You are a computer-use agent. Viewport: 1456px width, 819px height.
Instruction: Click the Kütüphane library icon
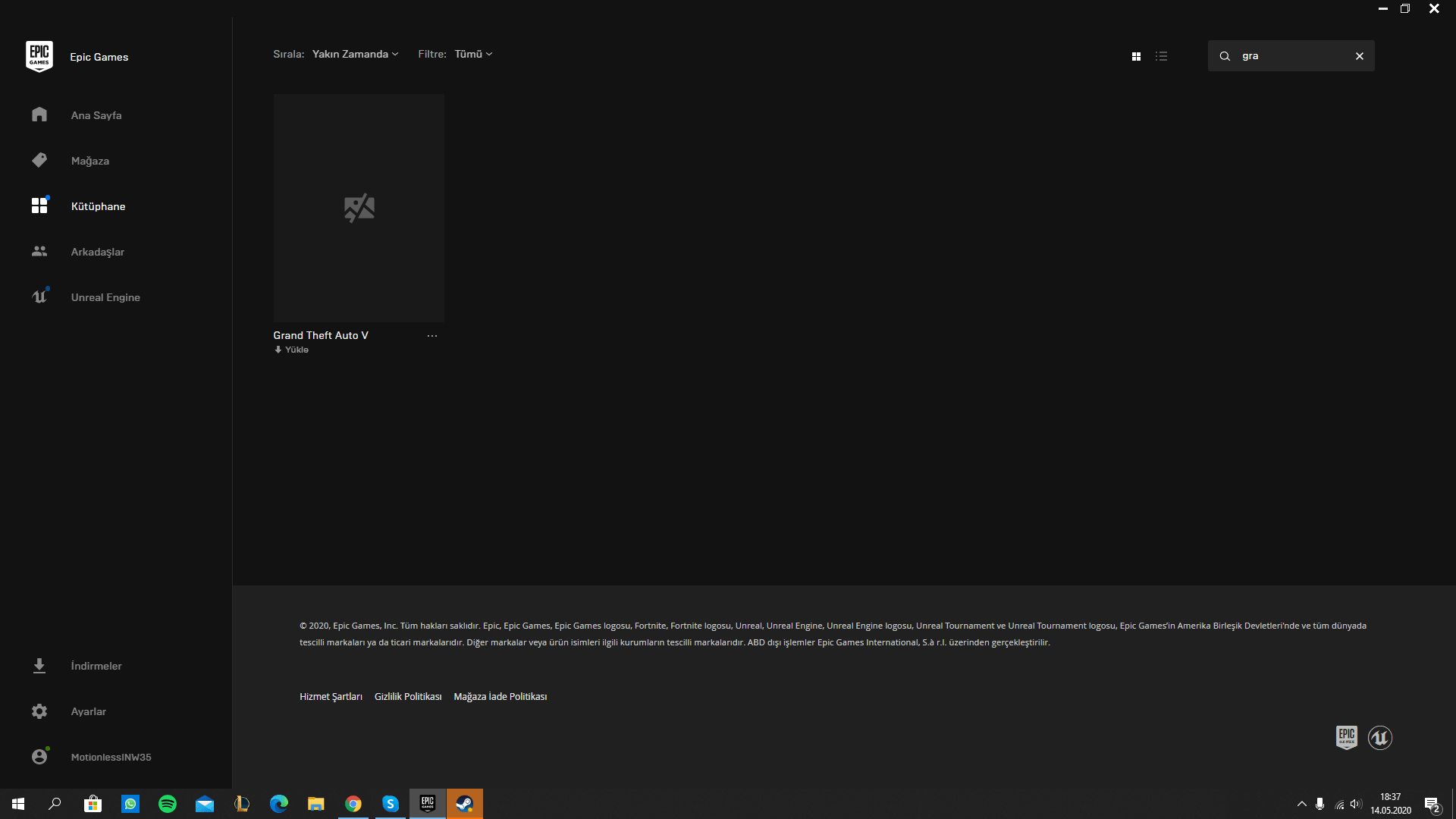point(39,206)
